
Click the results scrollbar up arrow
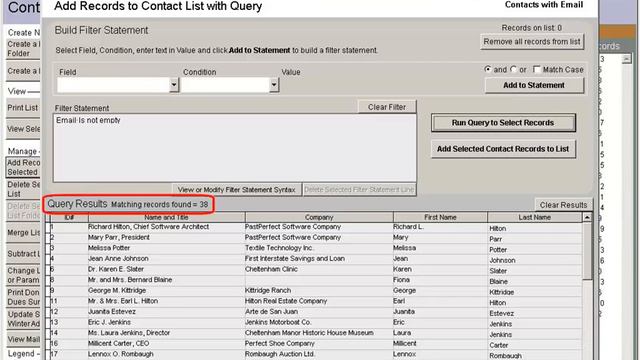pyautogui.click(x=587, y=217)
